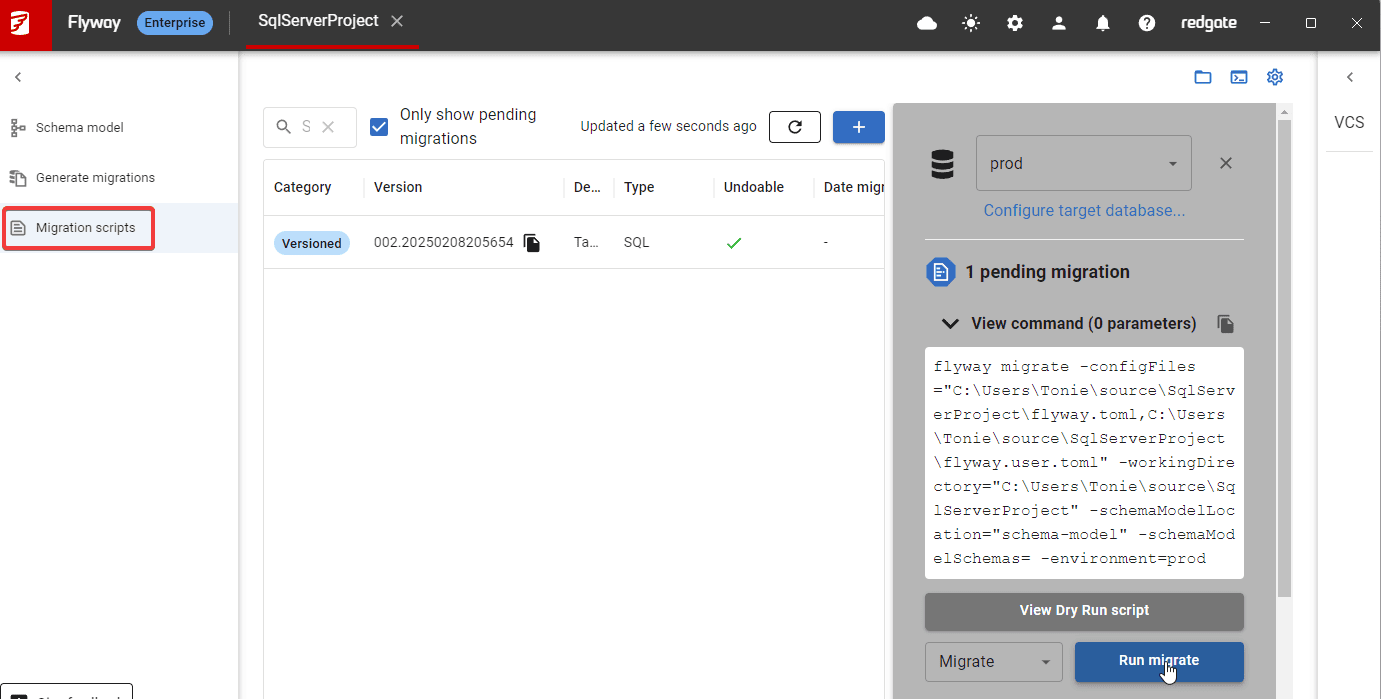
Task: Open the Flyway console/terminal icon
Action: point(1239,76)
